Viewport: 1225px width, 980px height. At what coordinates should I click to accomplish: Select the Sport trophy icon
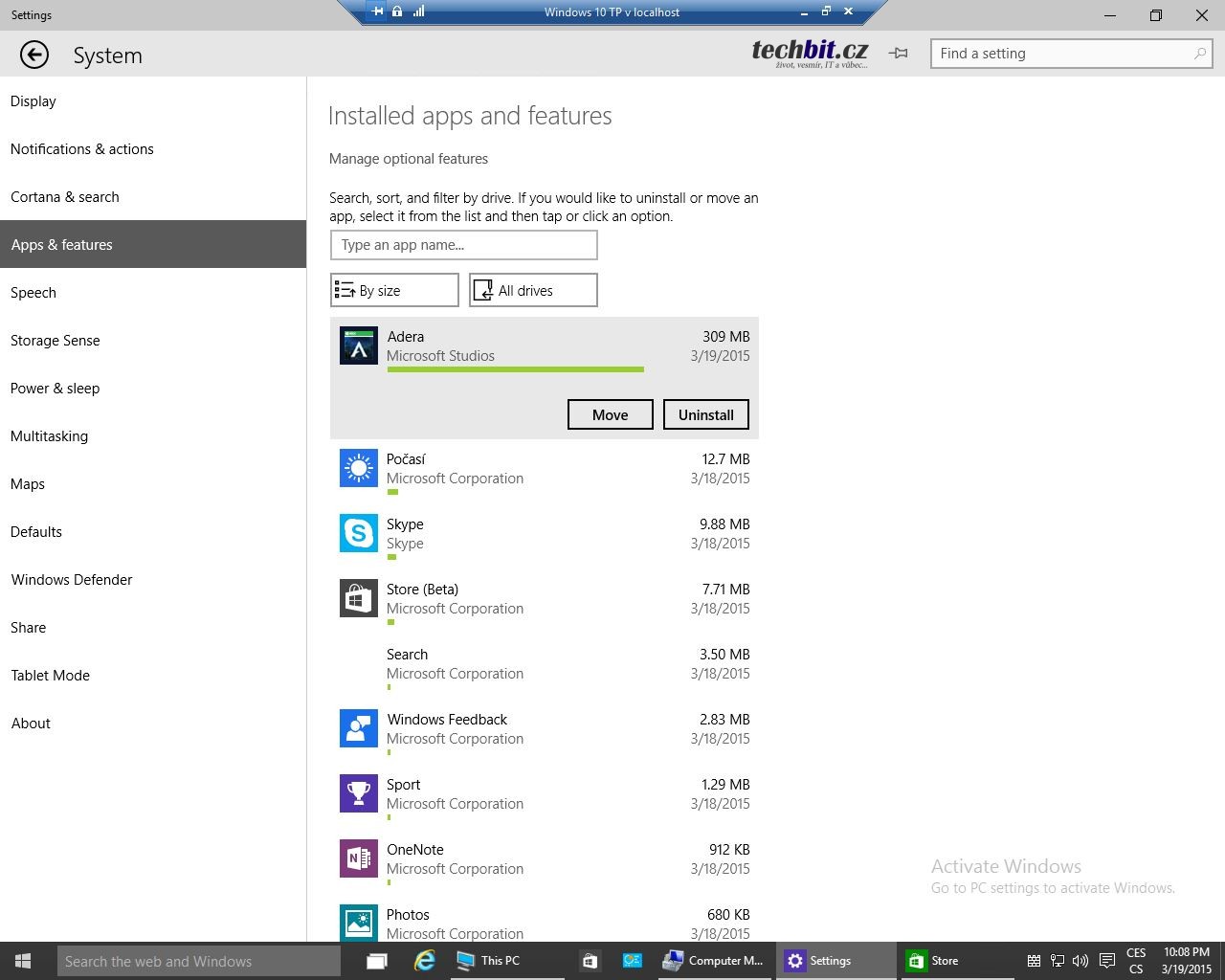click(x=359, y=794)
